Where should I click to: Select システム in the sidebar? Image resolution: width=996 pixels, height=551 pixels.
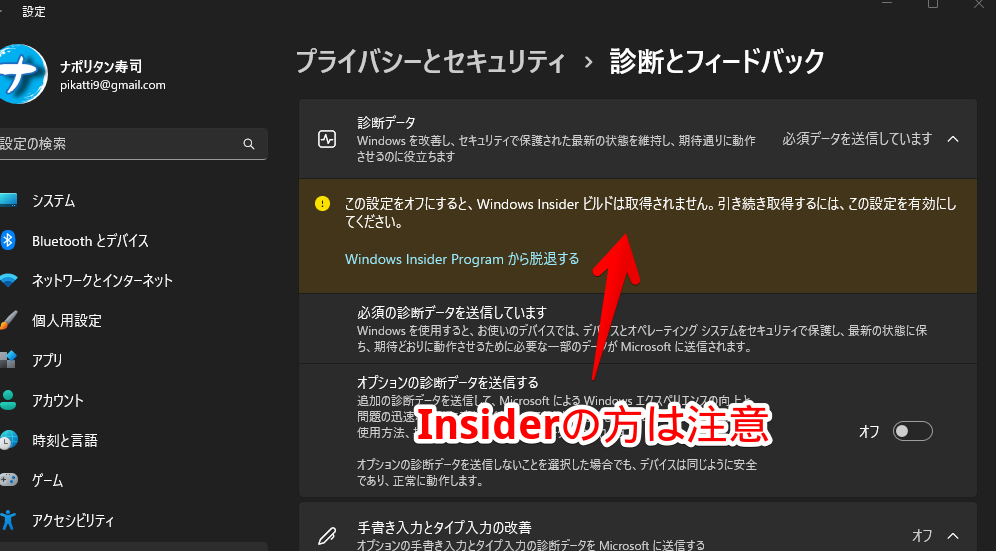coord(53,201)
